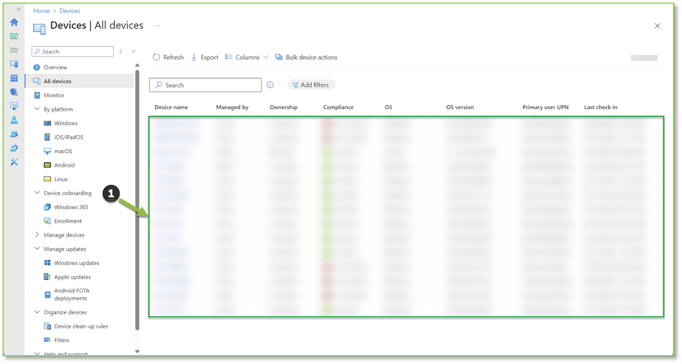Collapse the By platform section
This screenshot has width=682, height=364.
coord(37,109)
